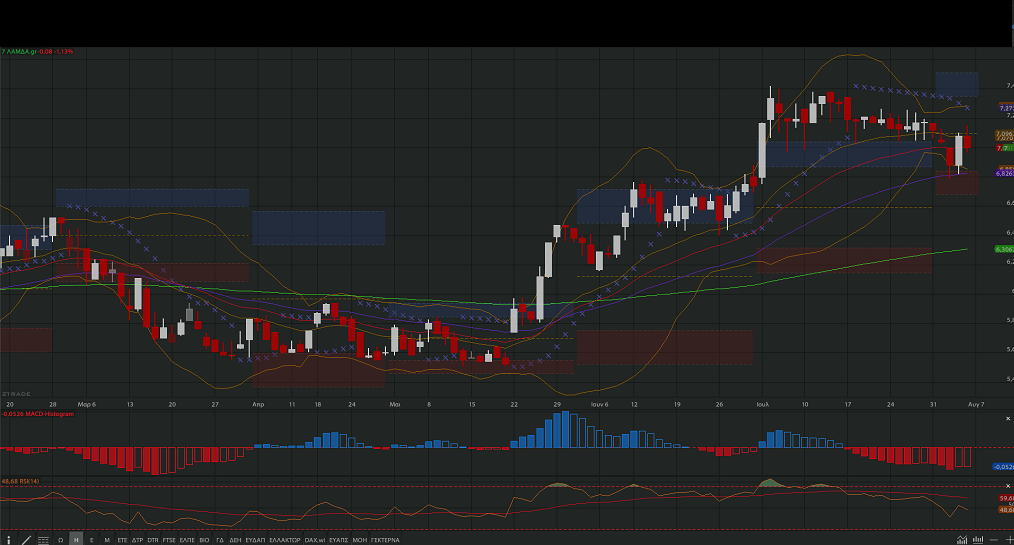Image resolution: width=1014 pixels, height=545 pixels.
Task: Open the chart indicators icon
Action: tap(962, 540)
